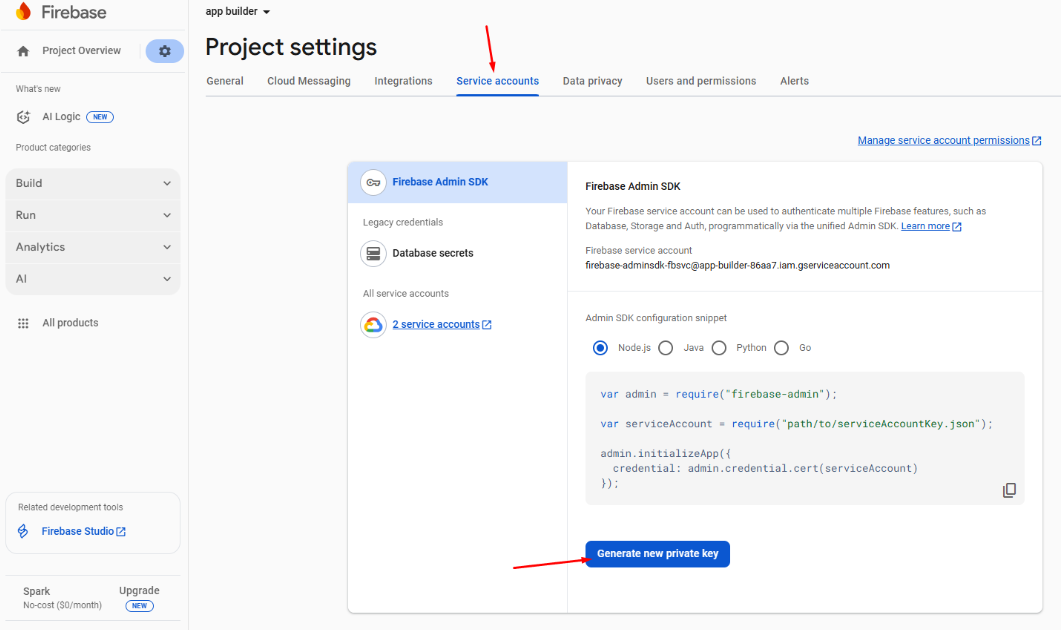Open AI Logic sidebar item
The width and height of the screenshot is (1061, 630).
[61, 117]
